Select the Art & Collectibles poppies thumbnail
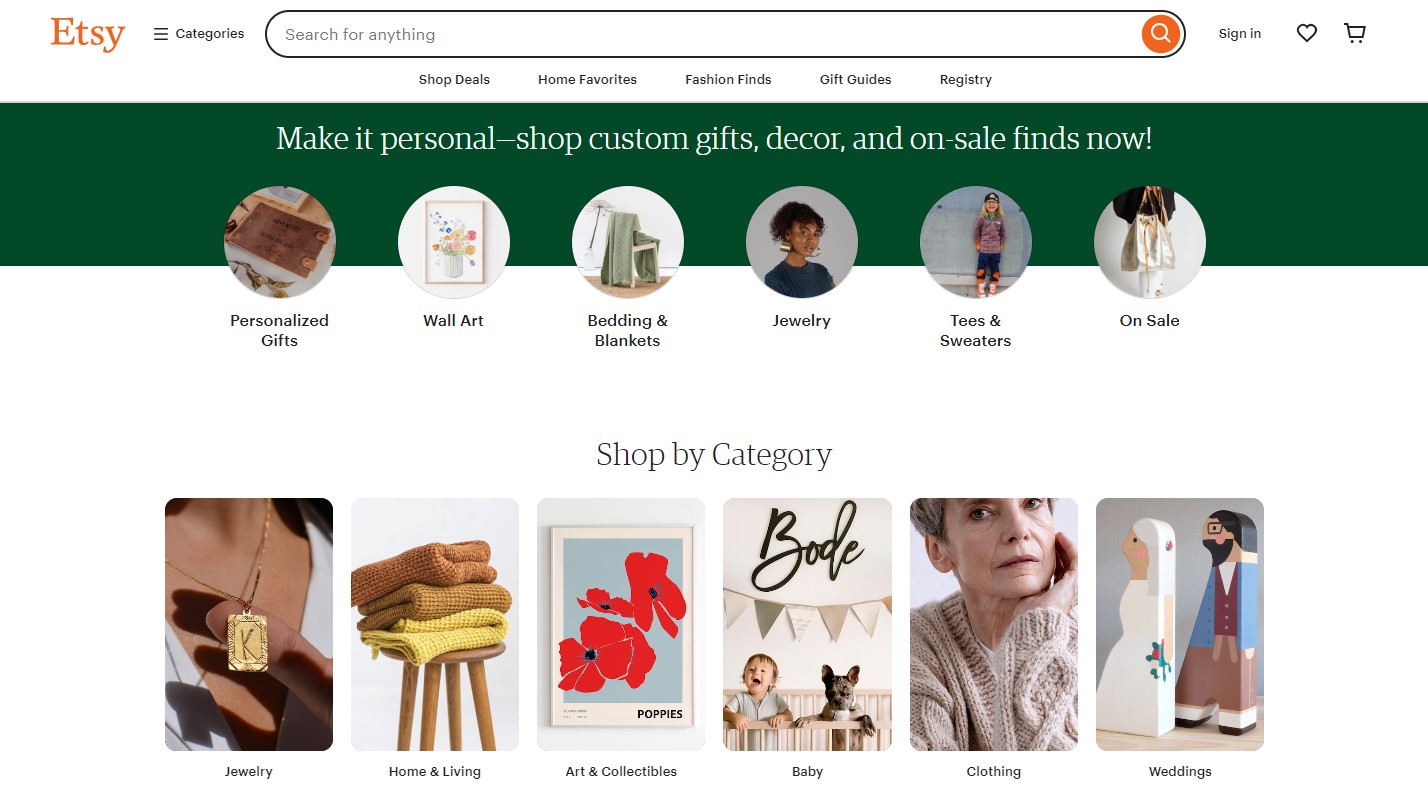Viewport: 1428px width, 795px height. click(x=621, y=624)
